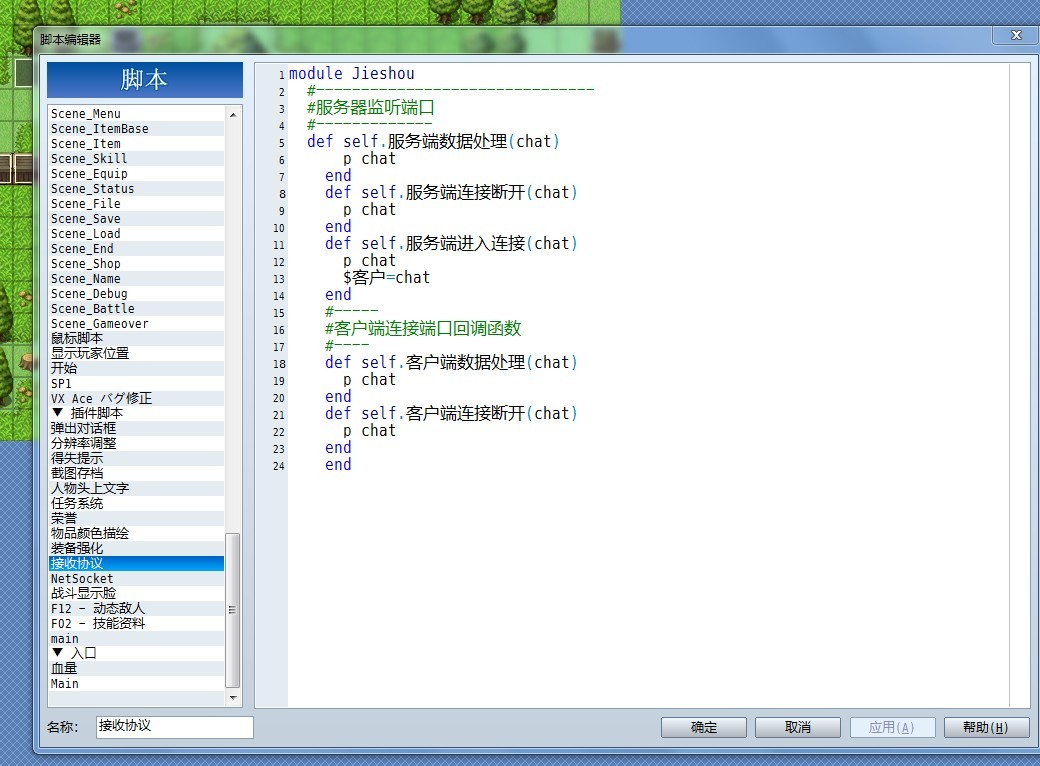Select the 弹出对话框 script
Image resolution: width=1040 pixels, height=766 pixels.
137,428
